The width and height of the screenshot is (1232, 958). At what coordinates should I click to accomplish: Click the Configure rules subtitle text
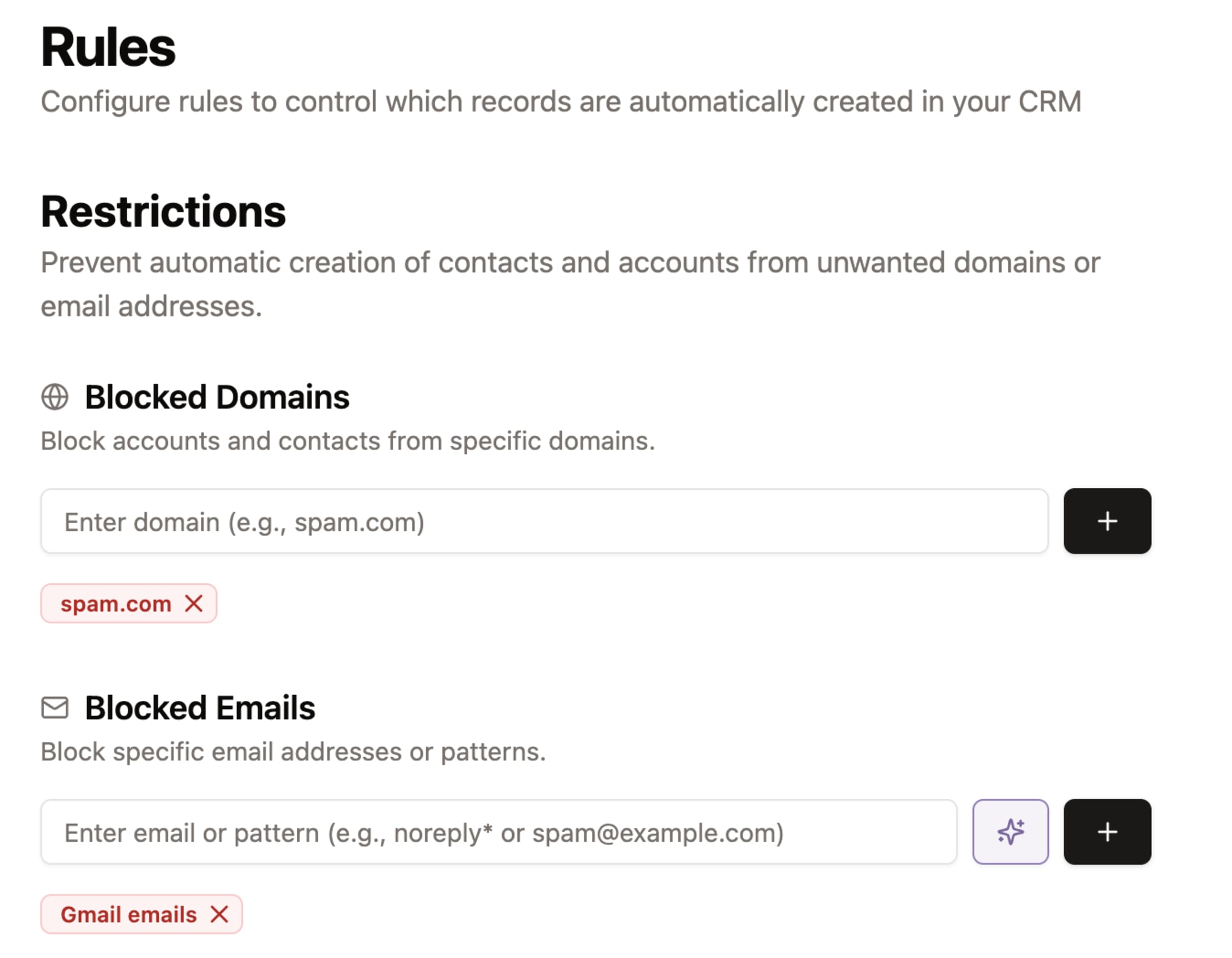click(561, 102)
